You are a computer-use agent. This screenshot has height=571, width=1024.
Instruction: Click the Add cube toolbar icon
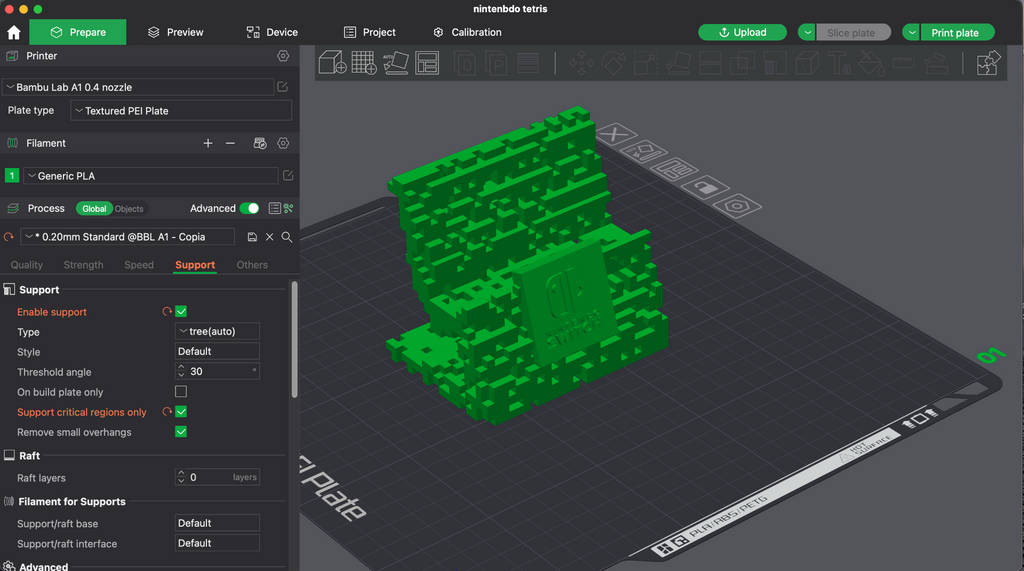pyautogui.click(x=332, y=63)
